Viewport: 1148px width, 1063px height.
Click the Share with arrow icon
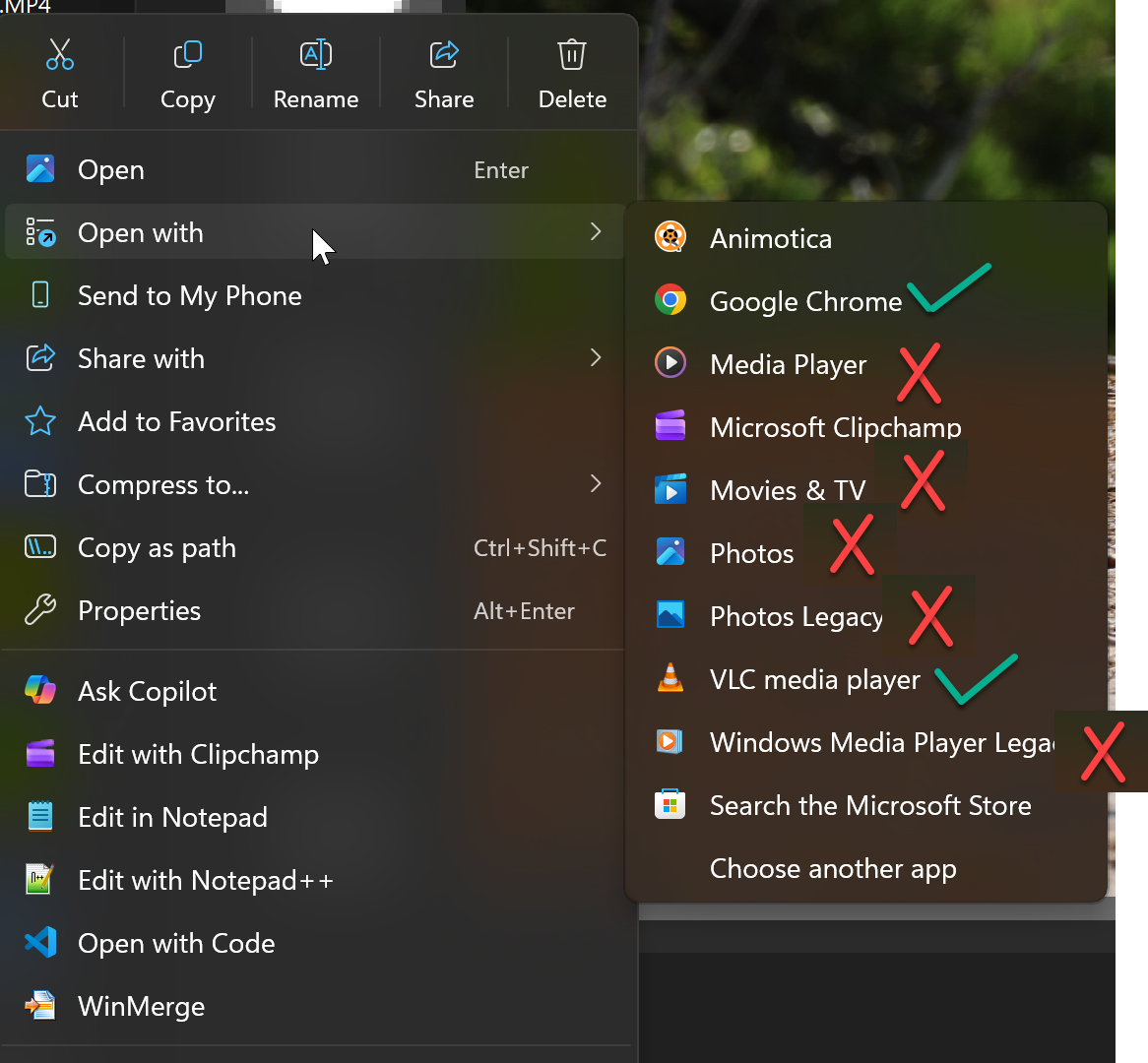[x=40, y=358]
